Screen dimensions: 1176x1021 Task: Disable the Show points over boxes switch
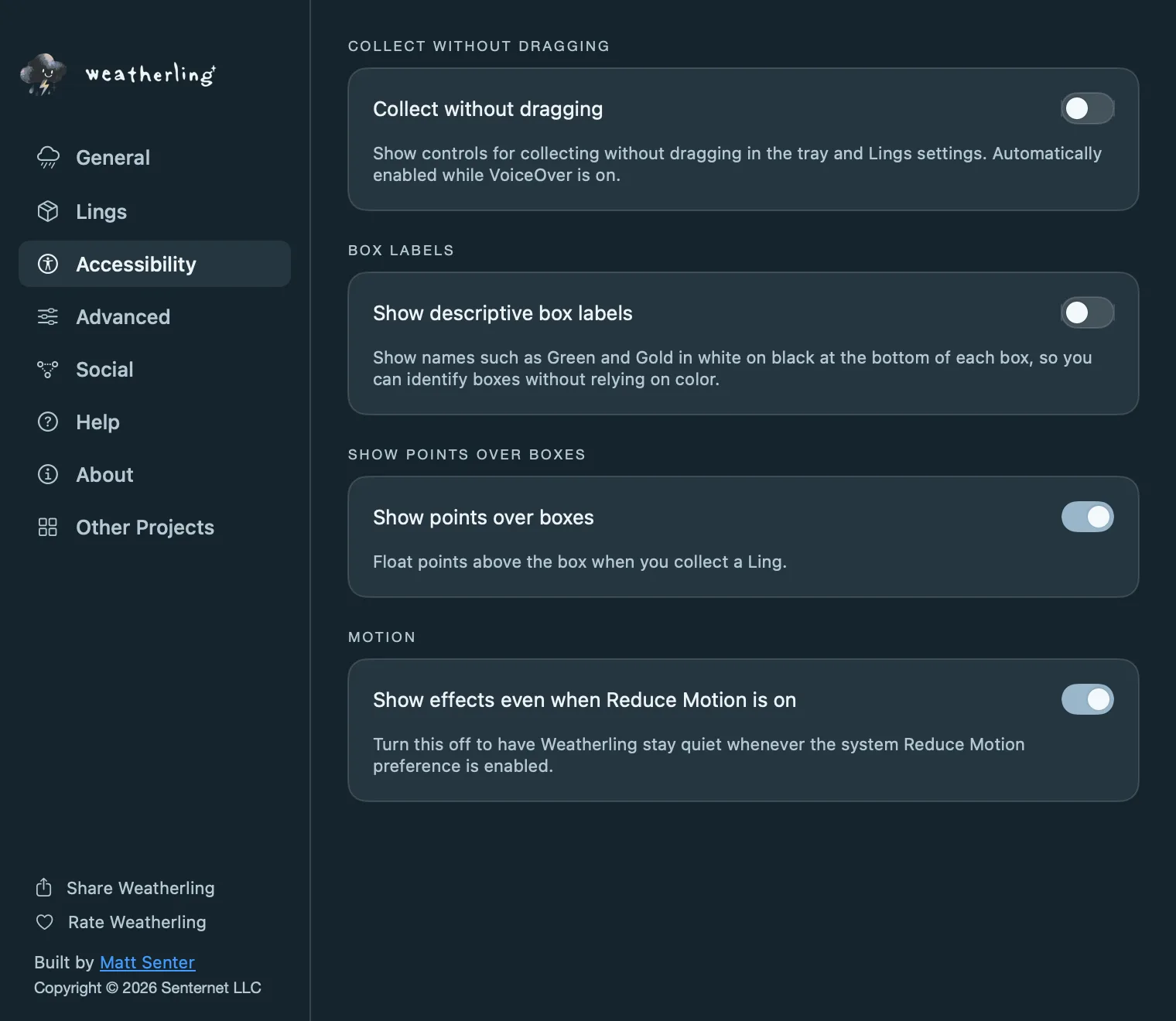click(1087, 517)
